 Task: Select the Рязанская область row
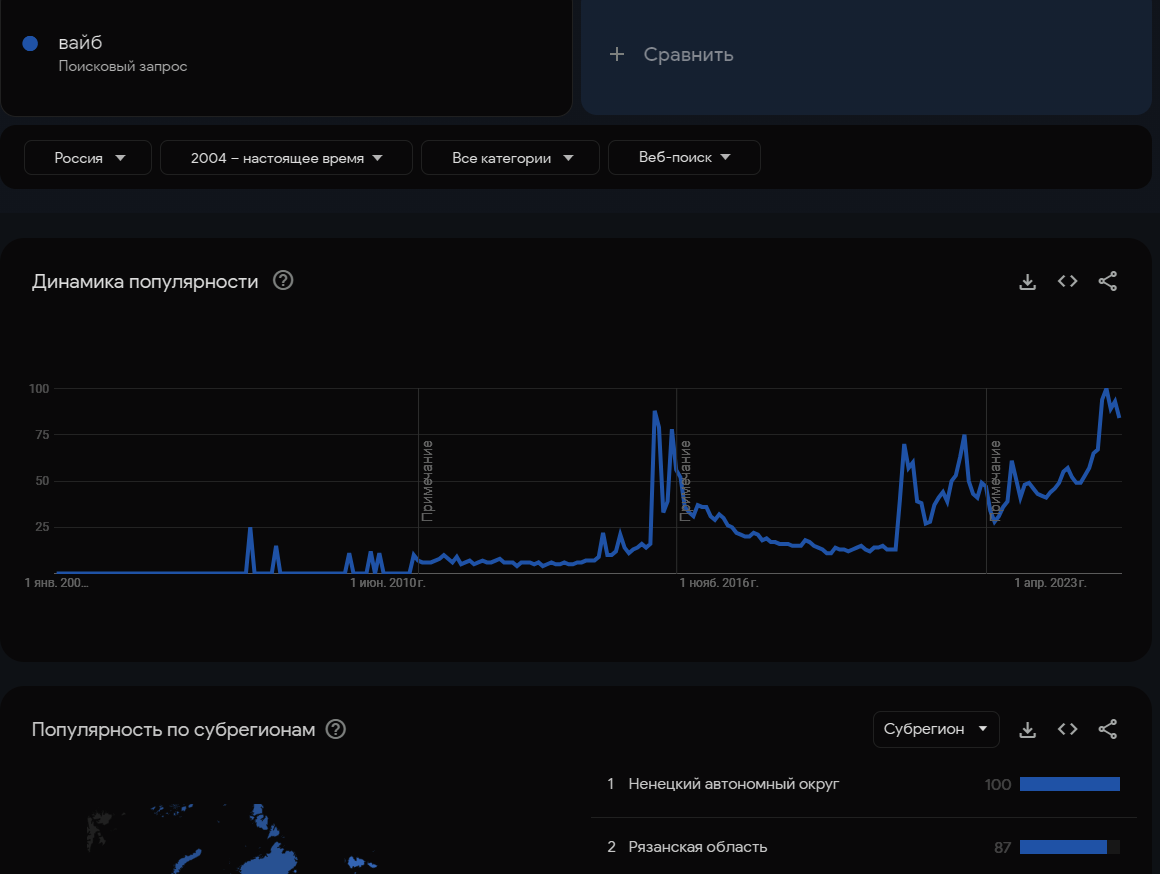(x=863, y=847)
